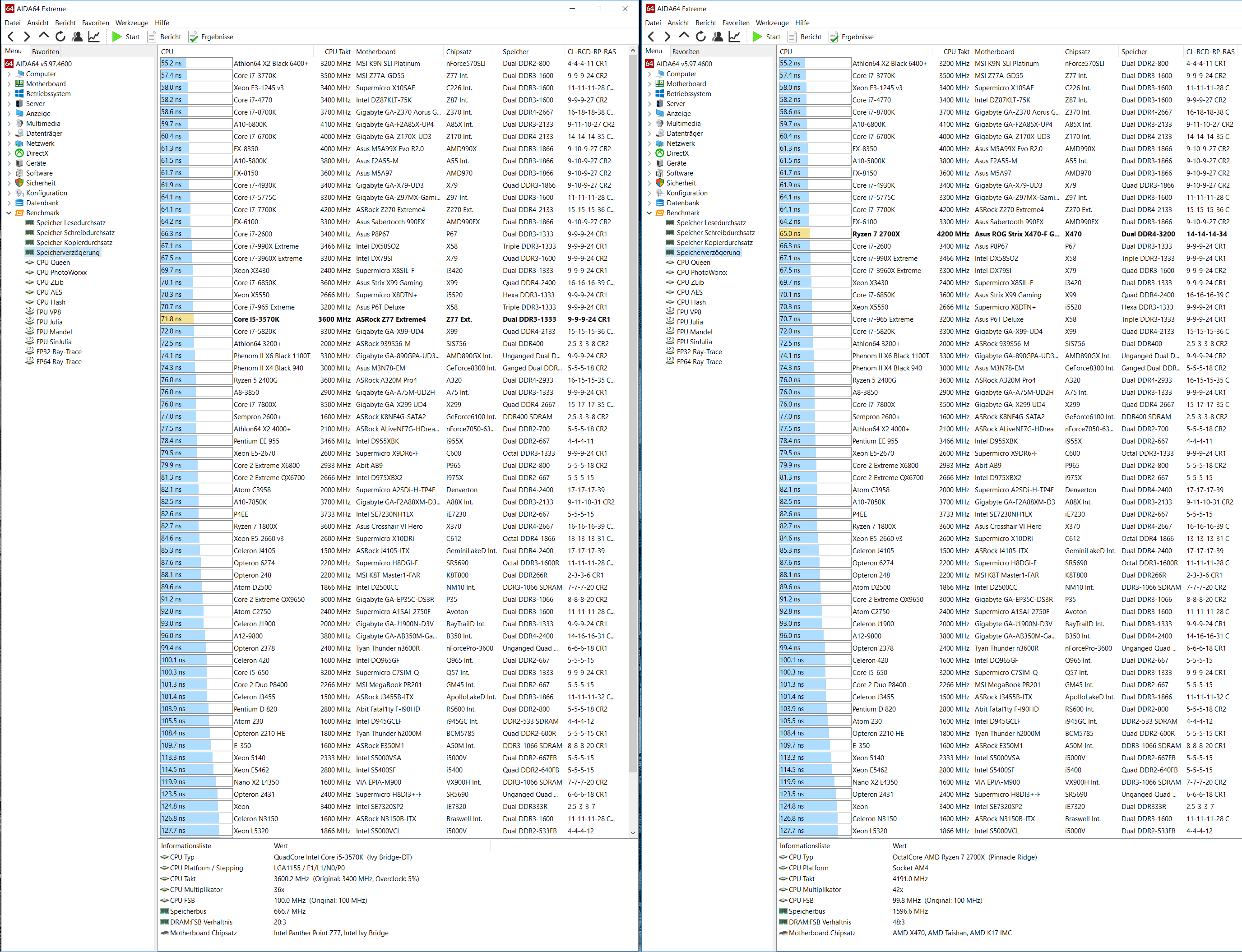The width and height of the screenshot is (1242, 952).
Task: Expand the Netzwerk node in the right tree
Action: pos(649,143)
